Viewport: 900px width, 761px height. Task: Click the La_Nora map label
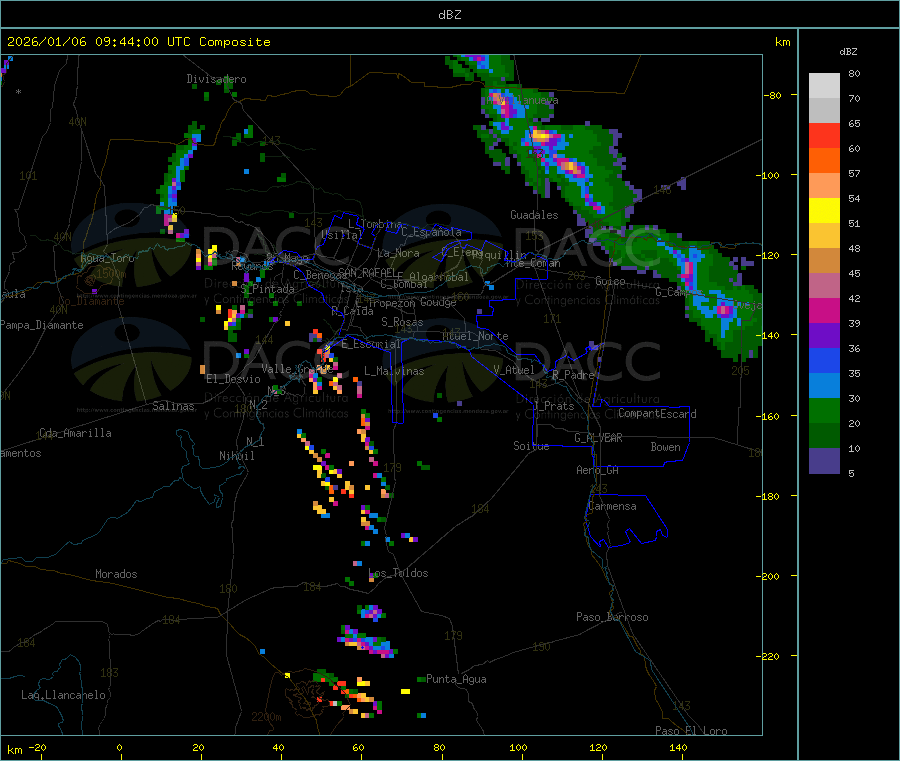point(398,254)
